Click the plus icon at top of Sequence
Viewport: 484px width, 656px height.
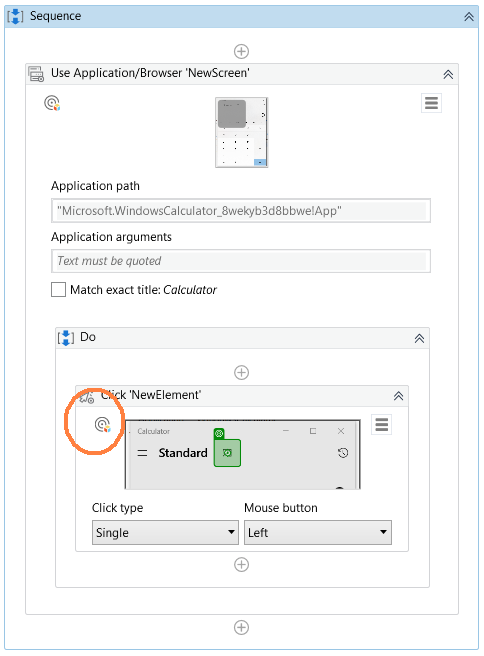tap(241, 51)
